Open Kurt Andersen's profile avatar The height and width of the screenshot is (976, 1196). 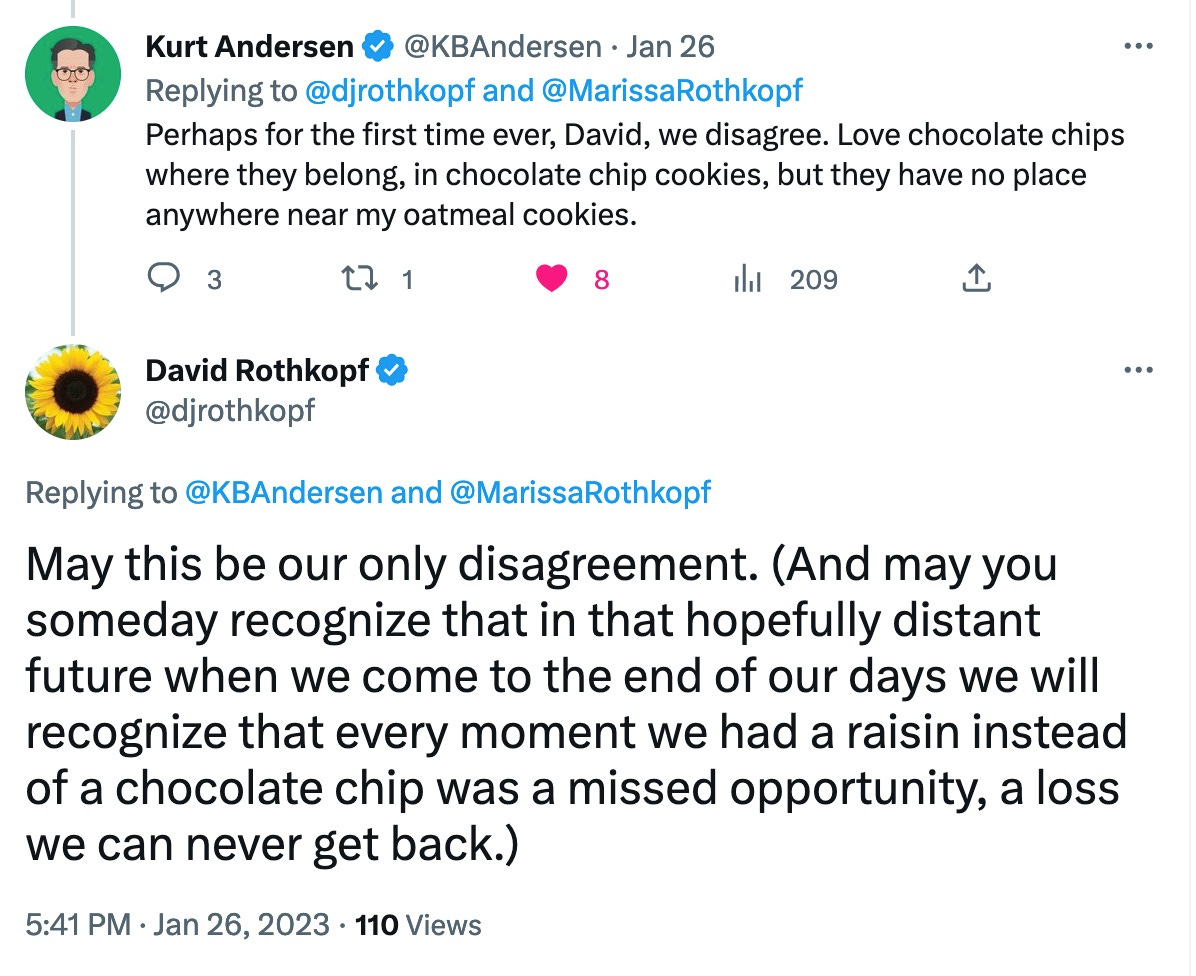click(72, 73)
